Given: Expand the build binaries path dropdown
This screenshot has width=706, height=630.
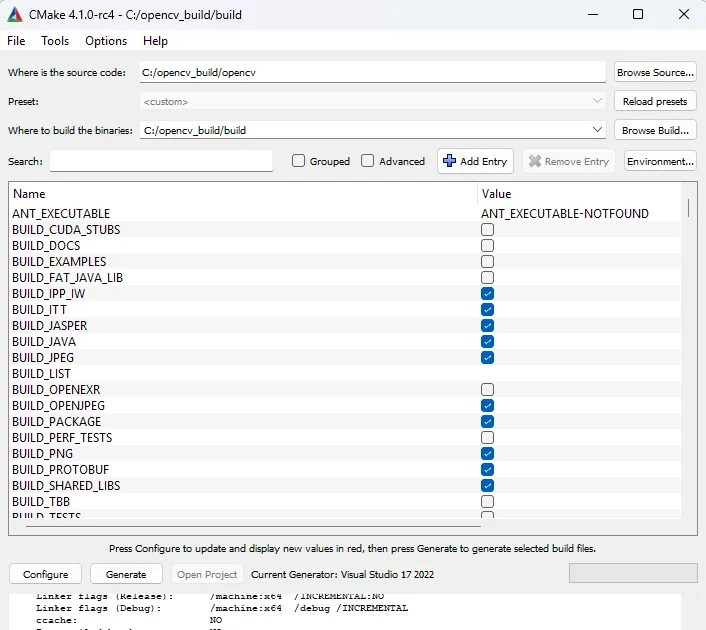Looking at the screenshot, I should (597, 130).
